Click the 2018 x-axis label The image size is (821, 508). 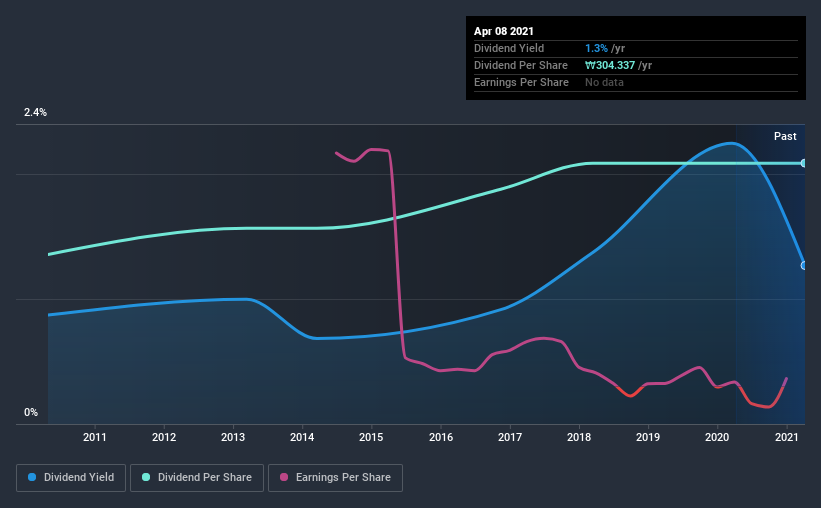click(579, 437)
